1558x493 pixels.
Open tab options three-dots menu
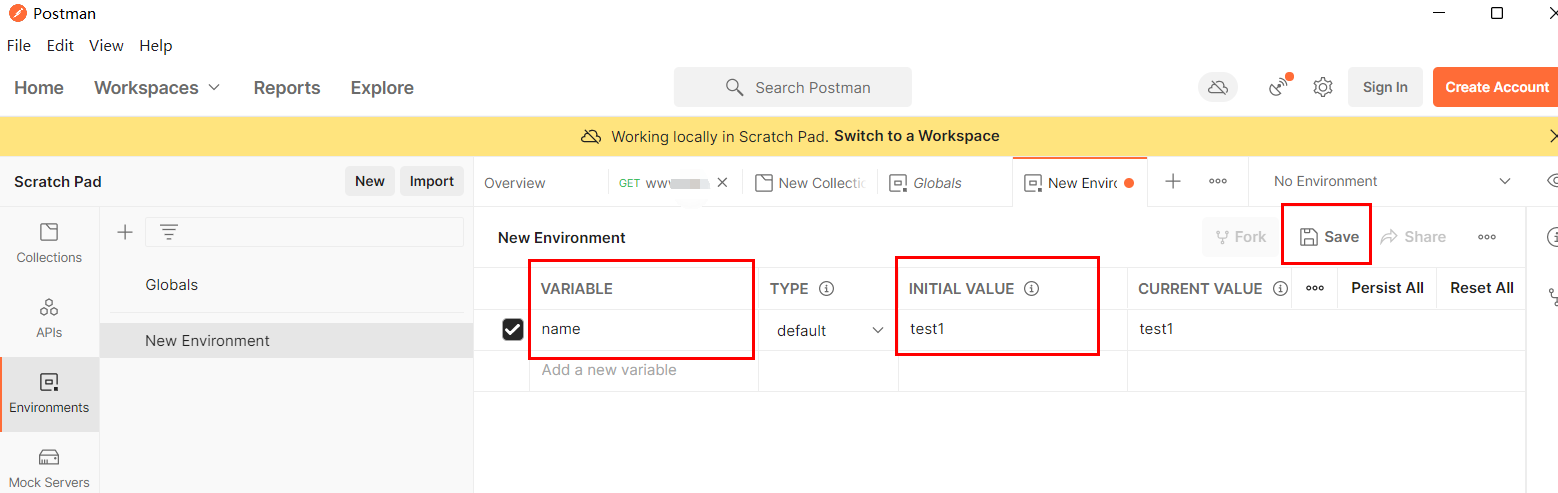click(x=1218, y=181)
